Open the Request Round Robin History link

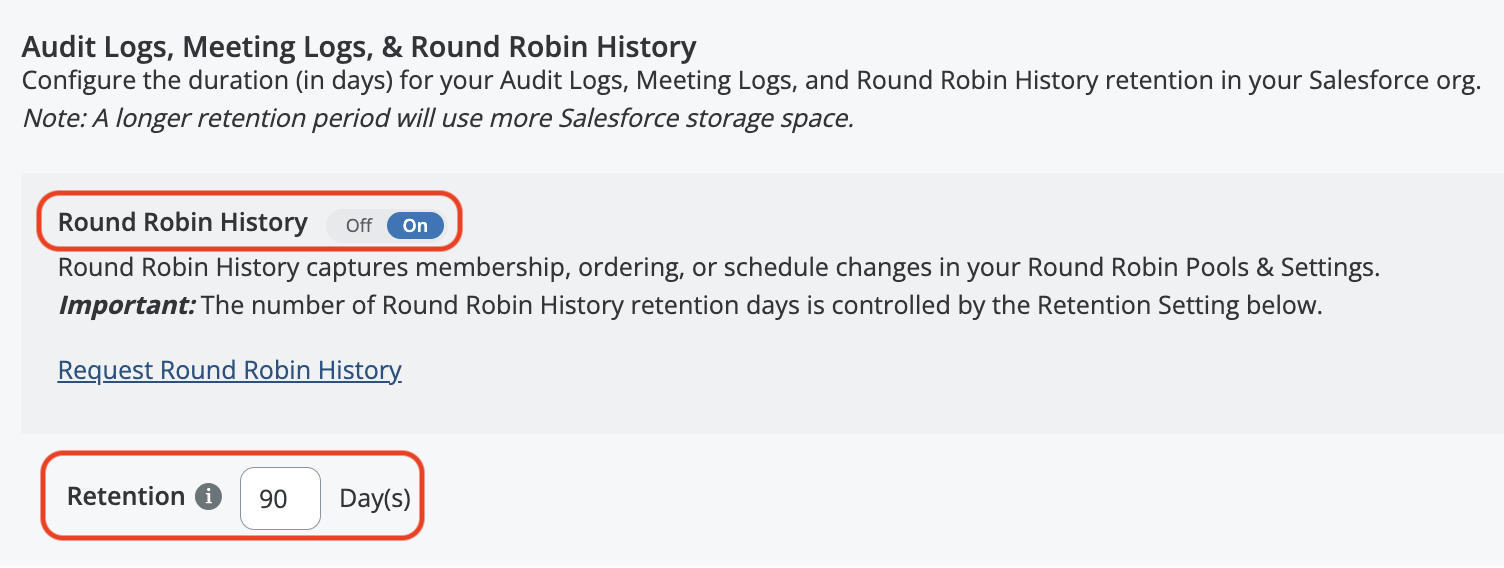[229, 370]
